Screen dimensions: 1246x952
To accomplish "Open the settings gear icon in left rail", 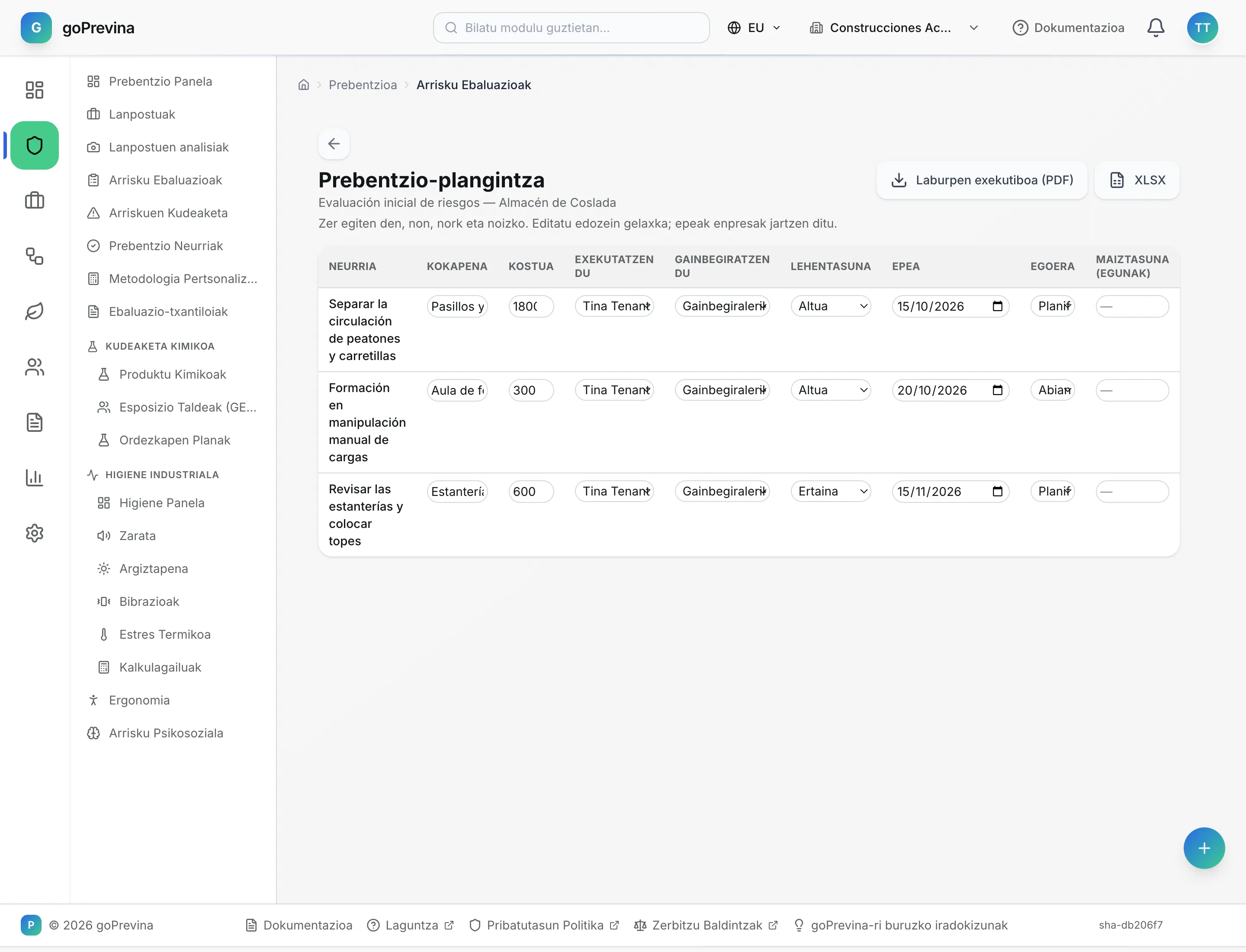I will pos(35,533).
